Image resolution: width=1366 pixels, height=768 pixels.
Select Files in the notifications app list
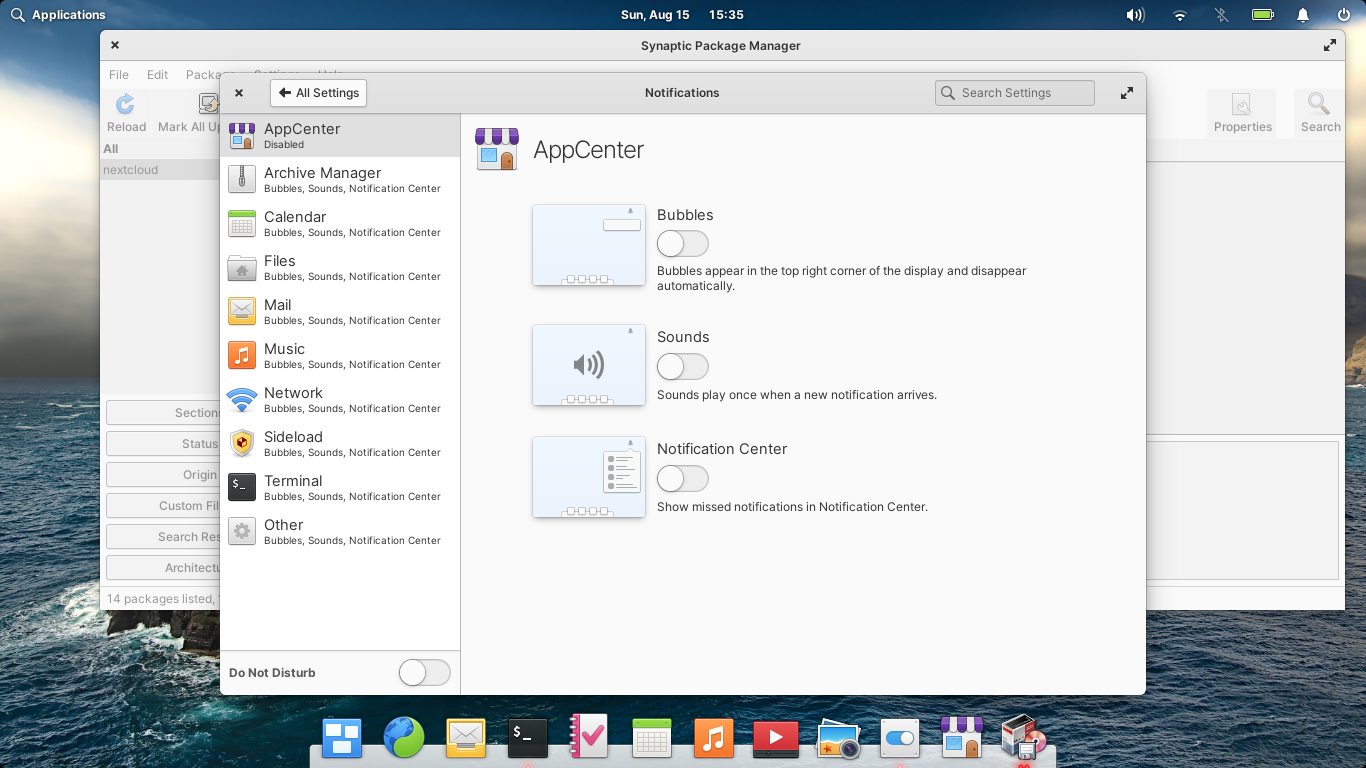pos(340,267)
